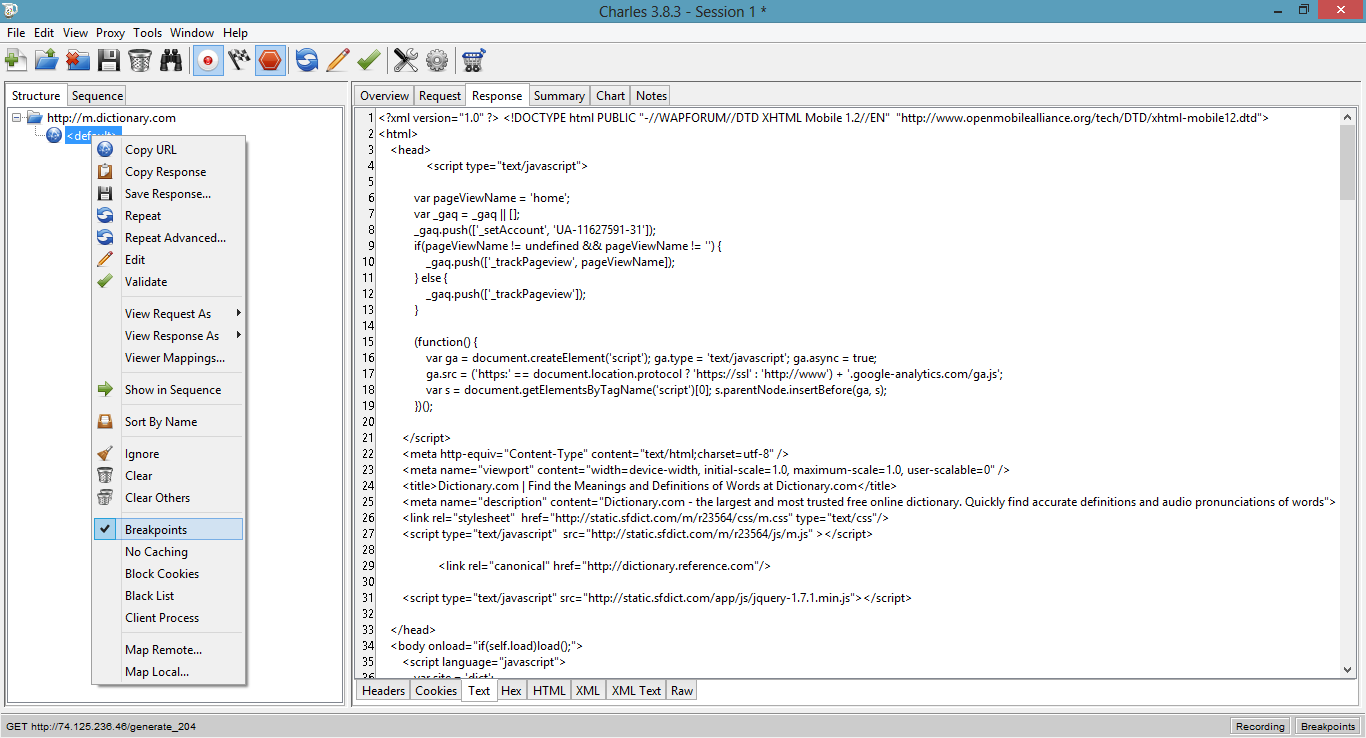Open the Tools menu

tap(148, 33)
